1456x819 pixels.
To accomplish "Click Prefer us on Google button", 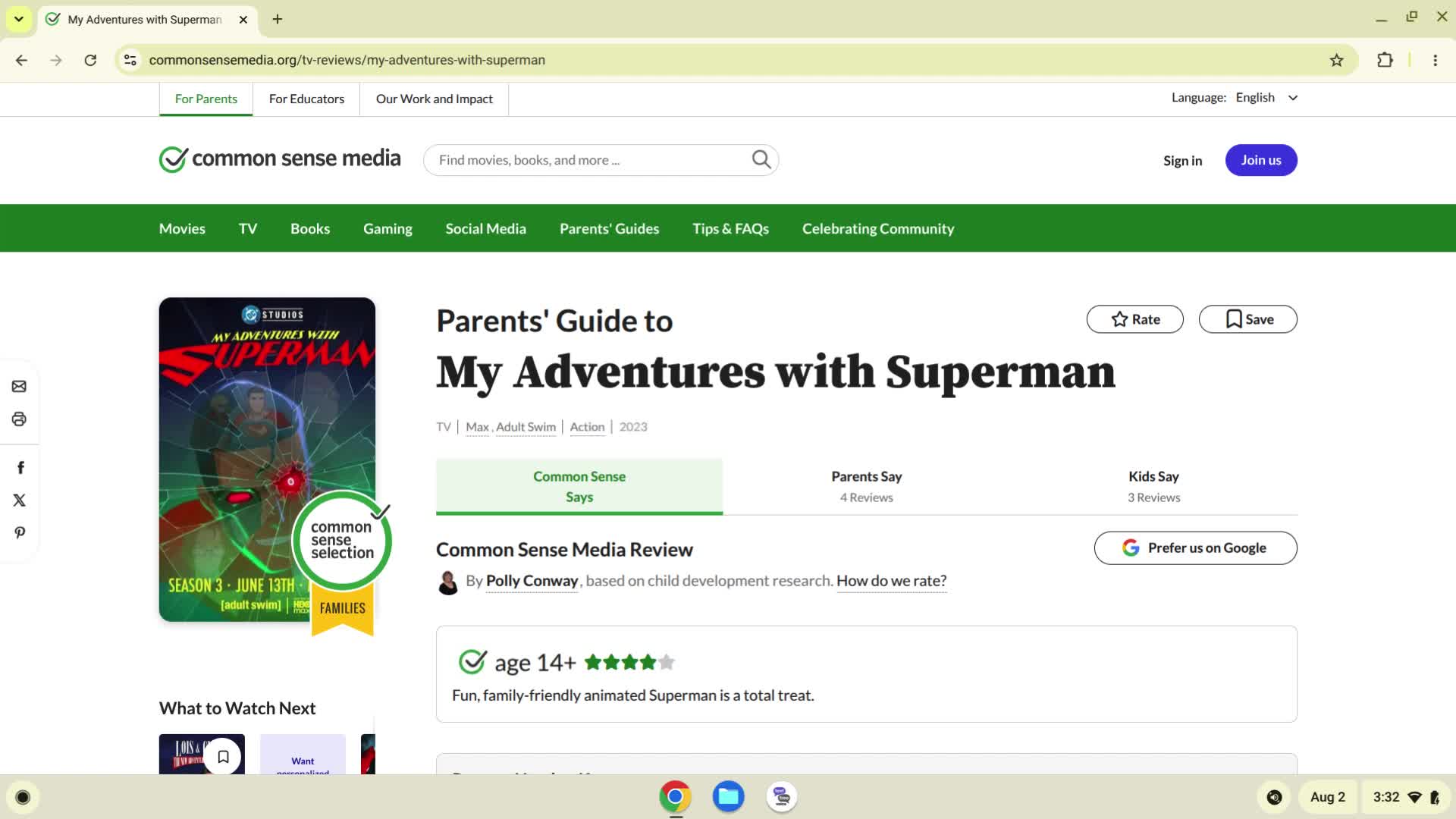I will pos(1195,548).
